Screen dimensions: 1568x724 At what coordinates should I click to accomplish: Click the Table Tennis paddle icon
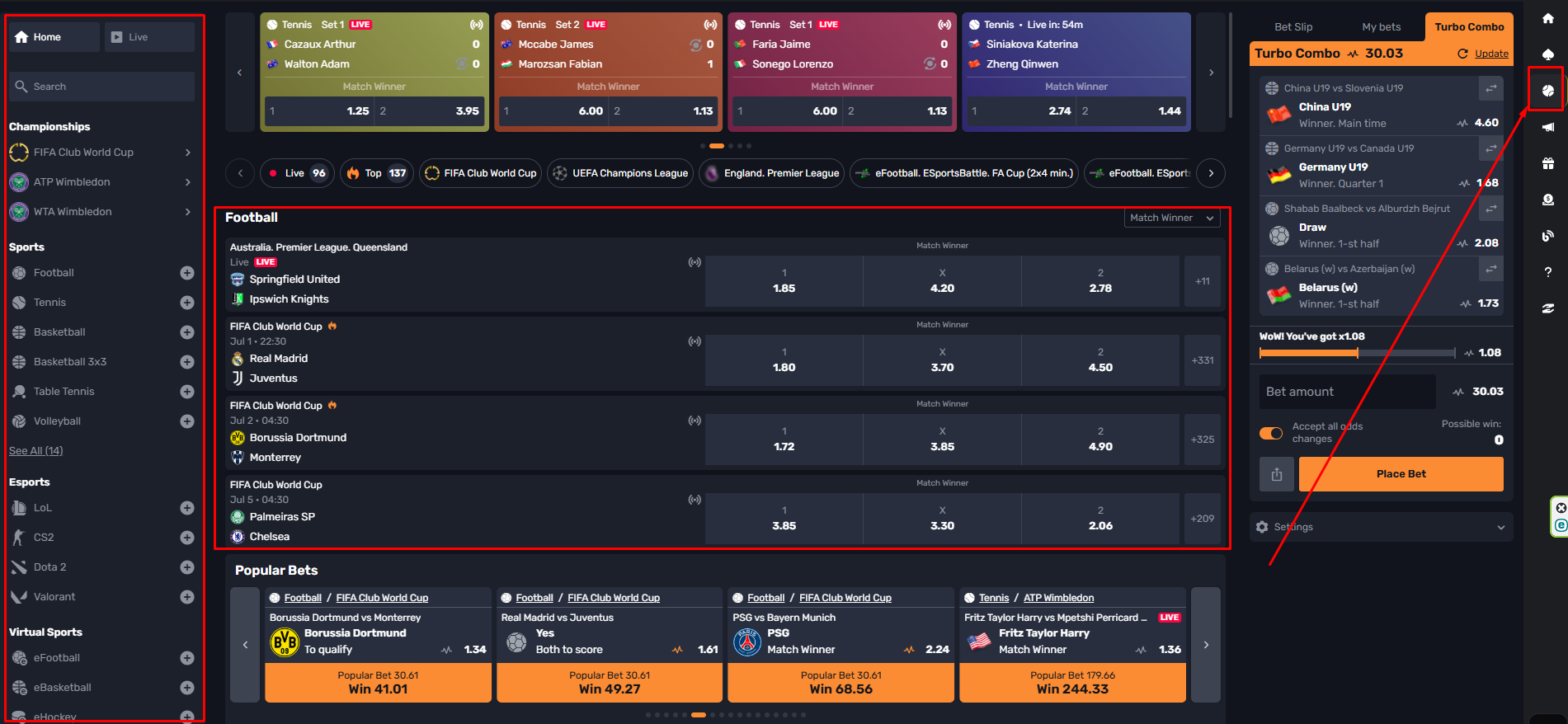pyautogui.click(x=19, y=392)
